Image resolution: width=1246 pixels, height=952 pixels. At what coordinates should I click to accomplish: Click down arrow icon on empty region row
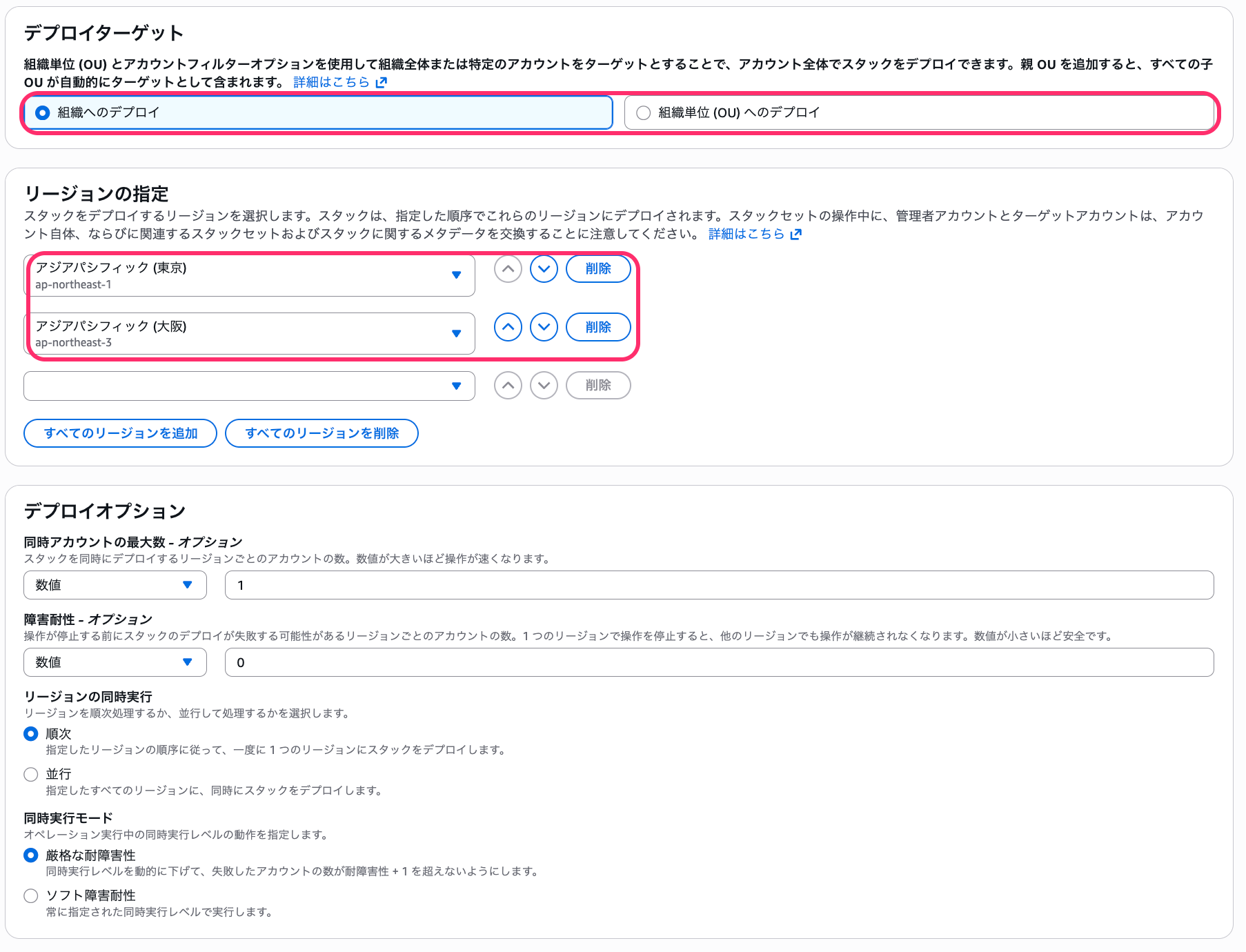[x=544, y=386]
